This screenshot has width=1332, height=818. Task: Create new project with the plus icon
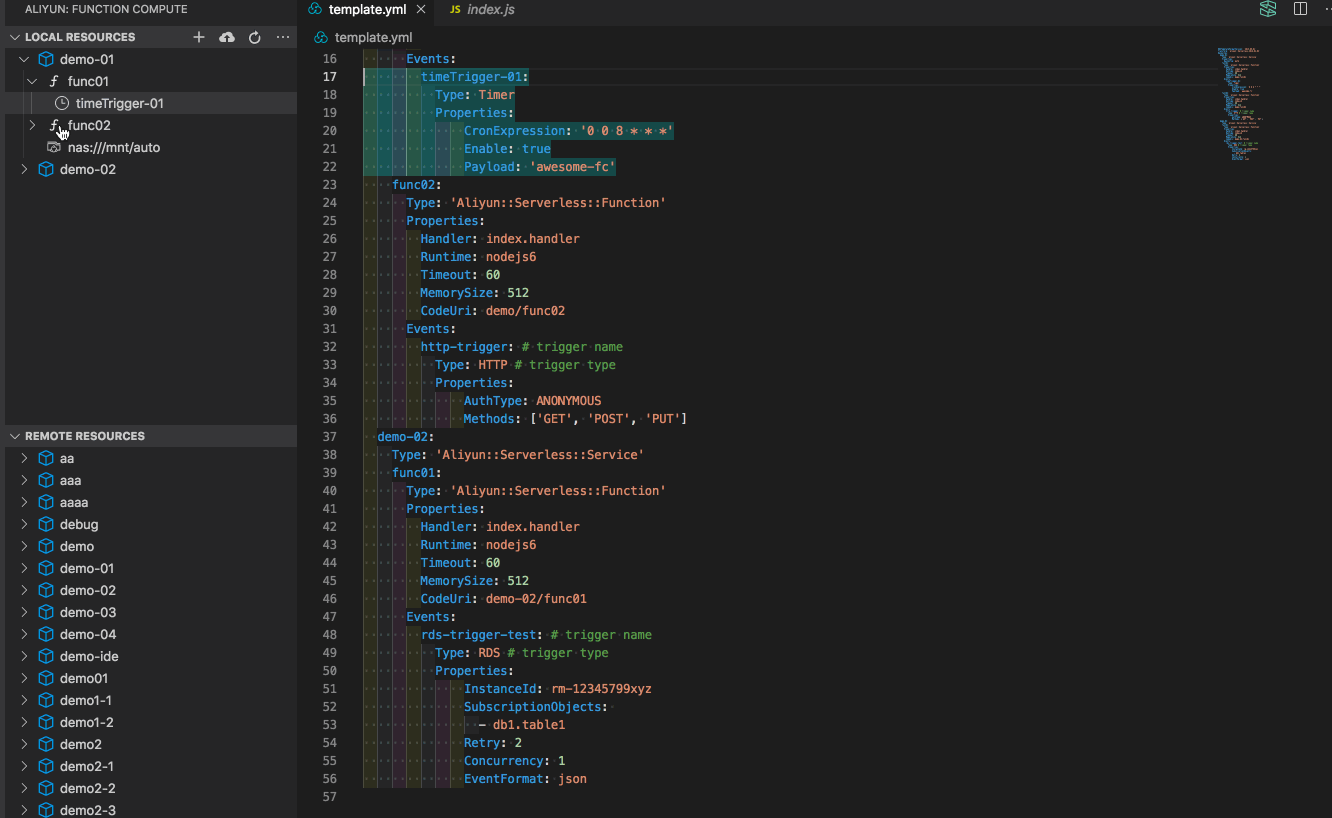(199, 37)
